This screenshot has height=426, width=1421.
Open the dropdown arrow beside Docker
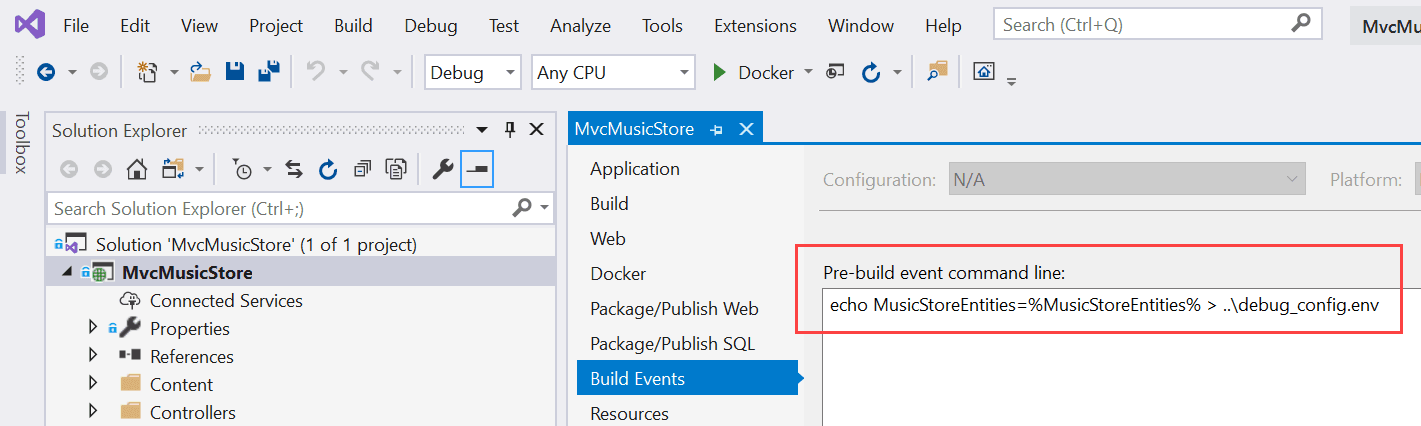[x=808, y=72]
